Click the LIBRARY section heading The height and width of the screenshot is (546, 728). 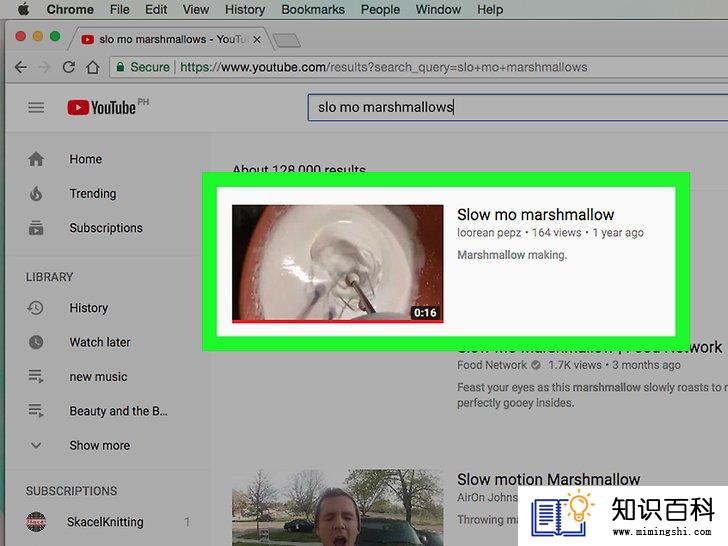(x=49, y=277)
